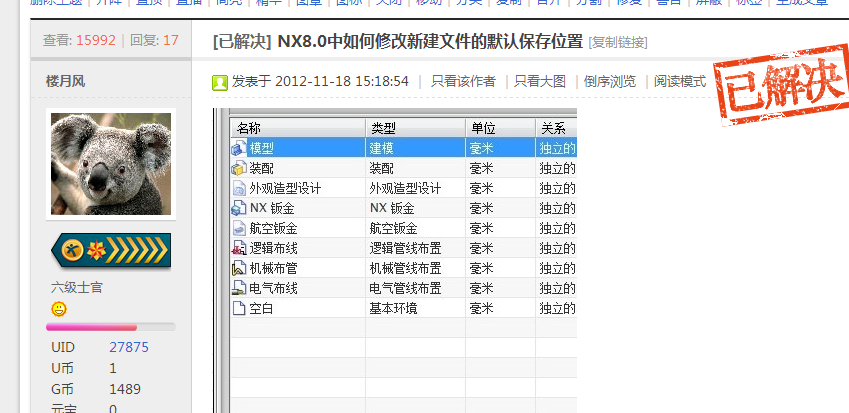Click the 复制链接 link beside the title
The image size is (849, 413).
pos(618,42)
